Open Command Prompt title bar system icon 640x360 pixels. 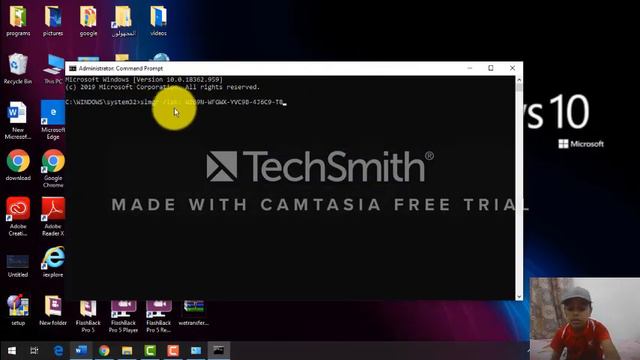(x=73, y=68)
